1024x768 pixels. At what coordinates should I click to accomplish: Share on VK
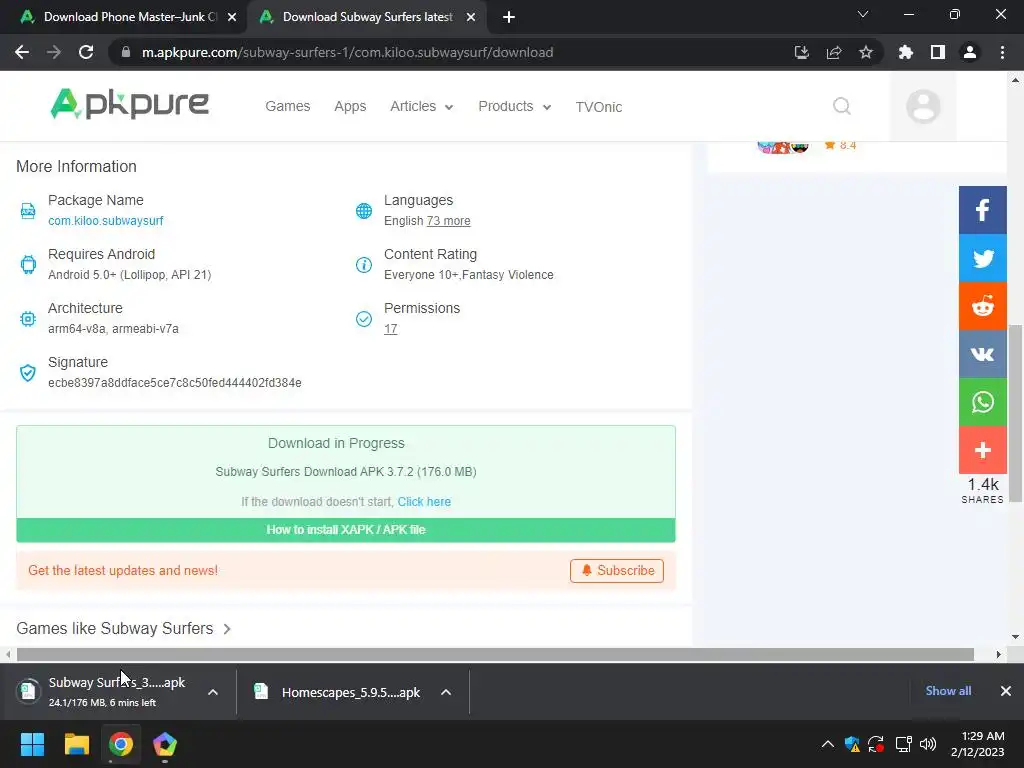pos(982,354)
